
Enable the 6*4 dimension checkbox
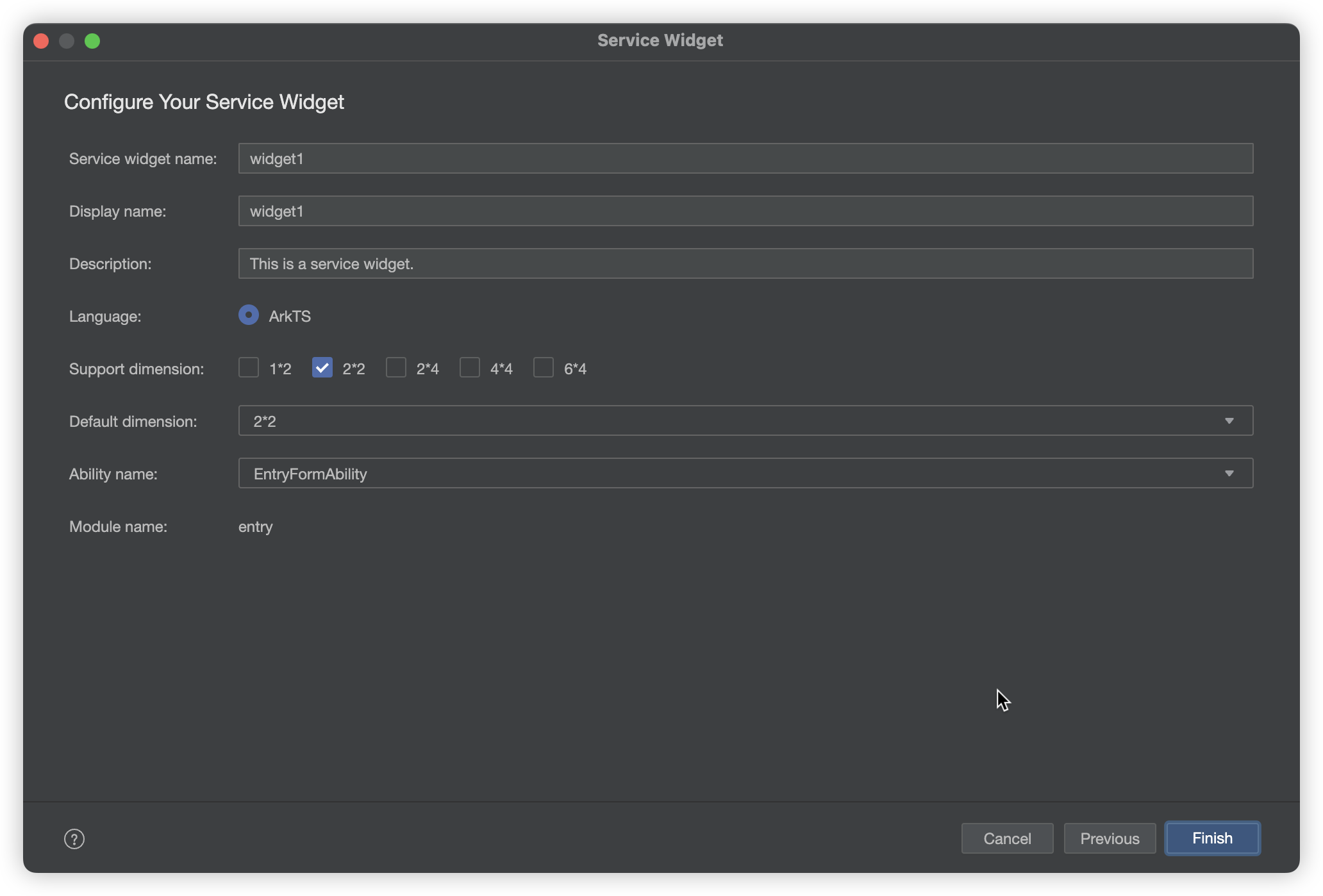click(x=544, y=368)
